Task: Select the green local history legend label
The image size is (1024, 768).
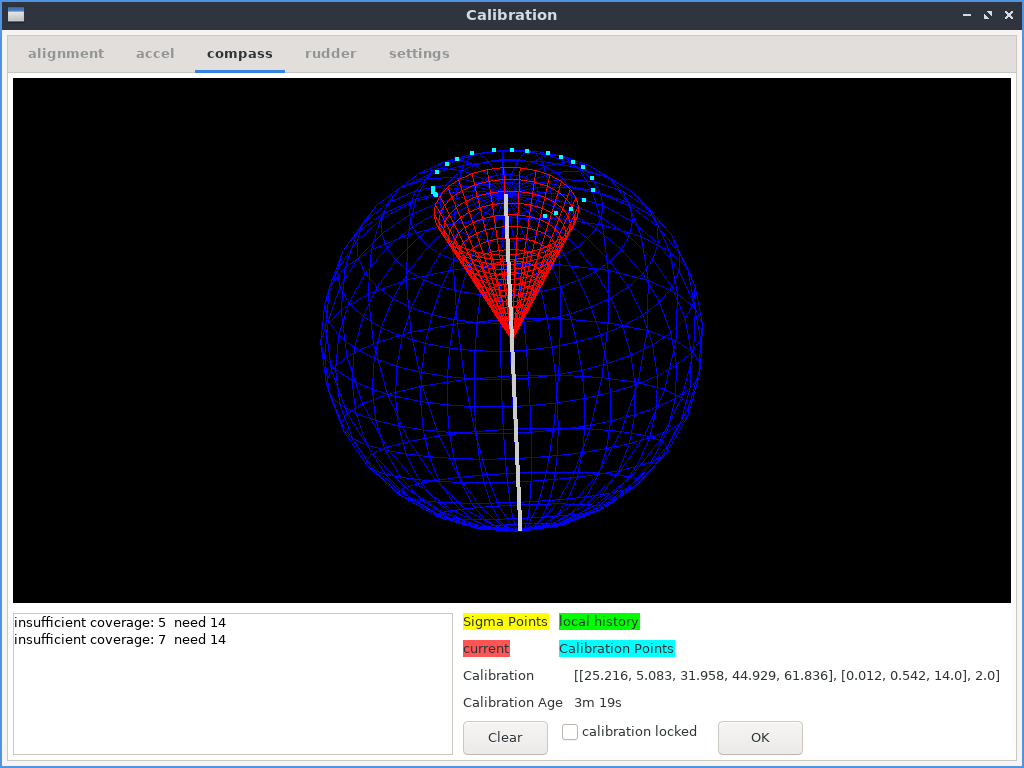Action: coord(599,621)
